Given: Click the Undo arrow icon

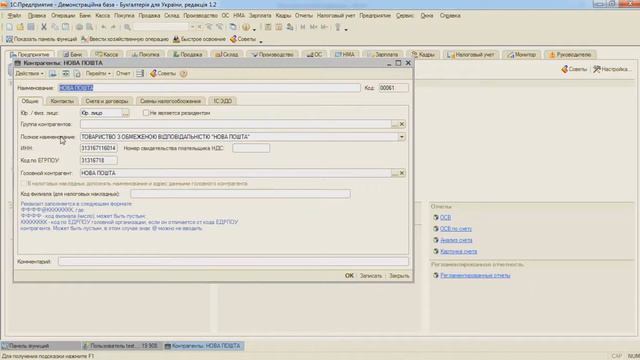Looking at the screenshot, I should pos(104,27).
